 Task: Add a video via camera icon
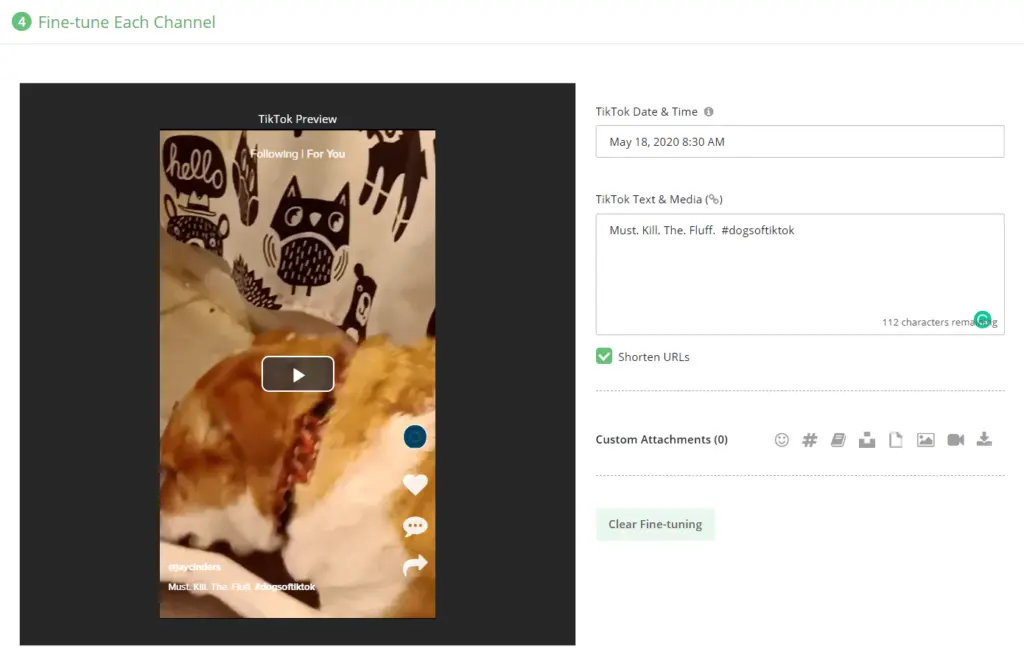pos(955,440)
